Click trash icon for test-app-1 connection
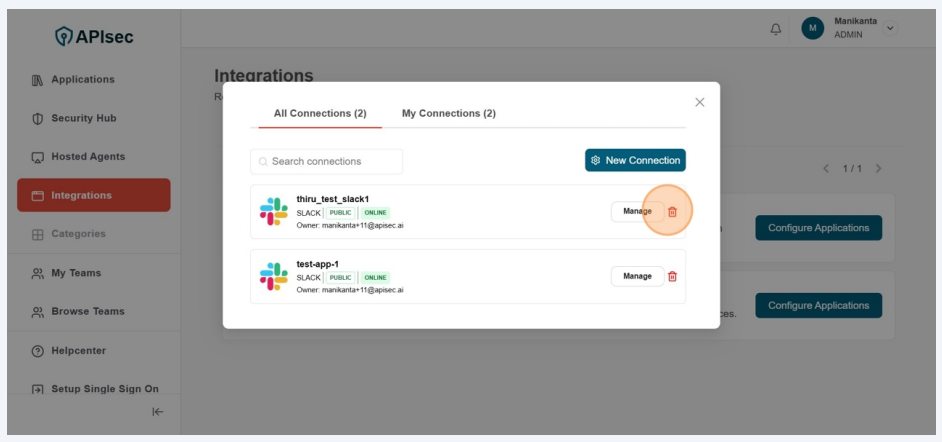 point(672,277)
